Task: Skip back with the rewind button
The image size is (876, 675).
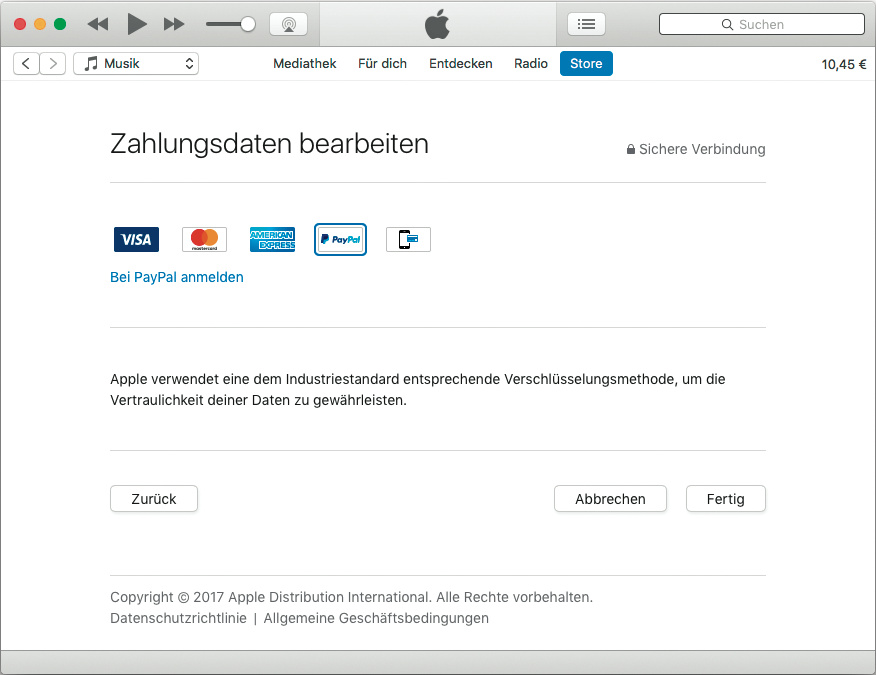Action: (x=98, y=24)
